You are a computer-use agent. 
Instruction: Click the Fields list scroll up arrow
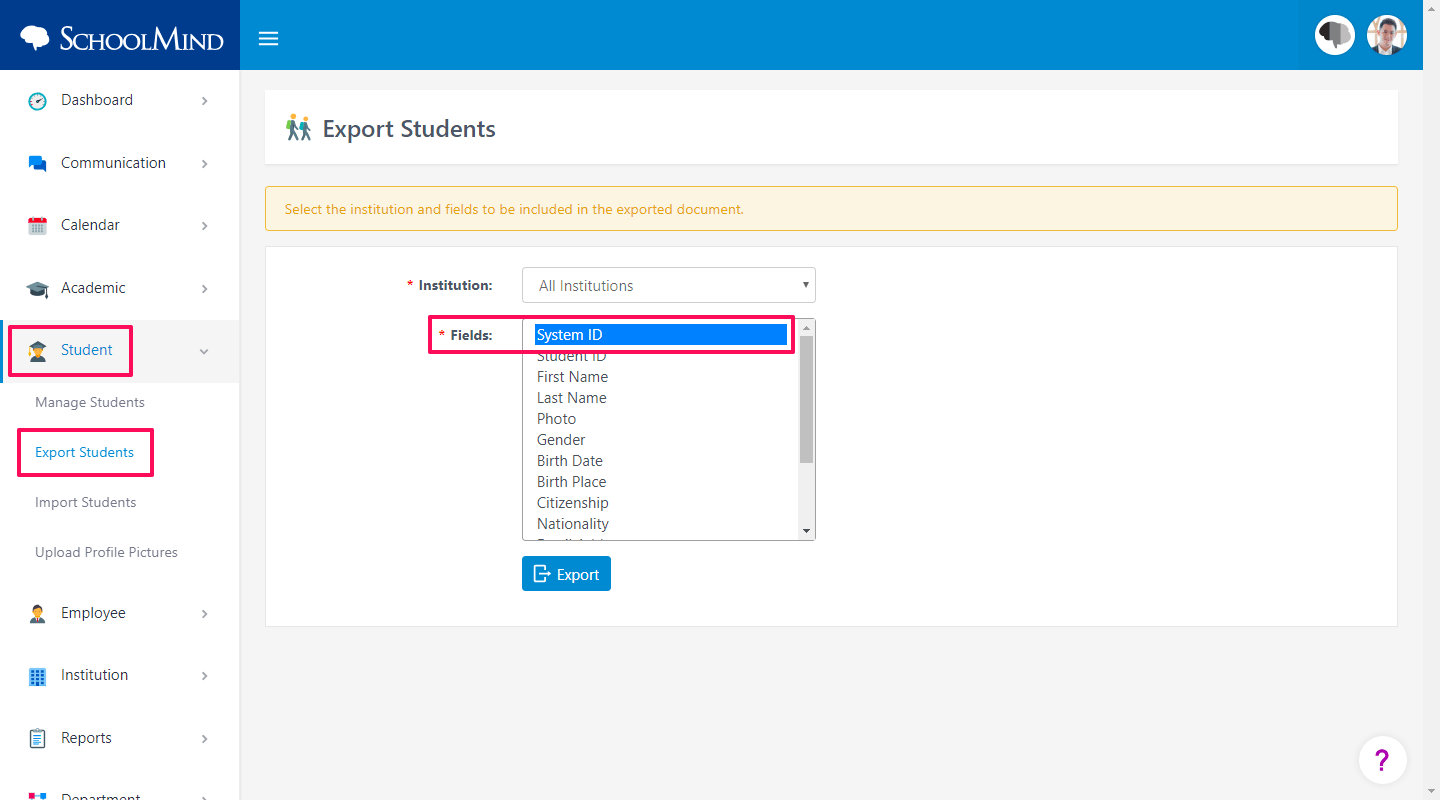(806, 328)
